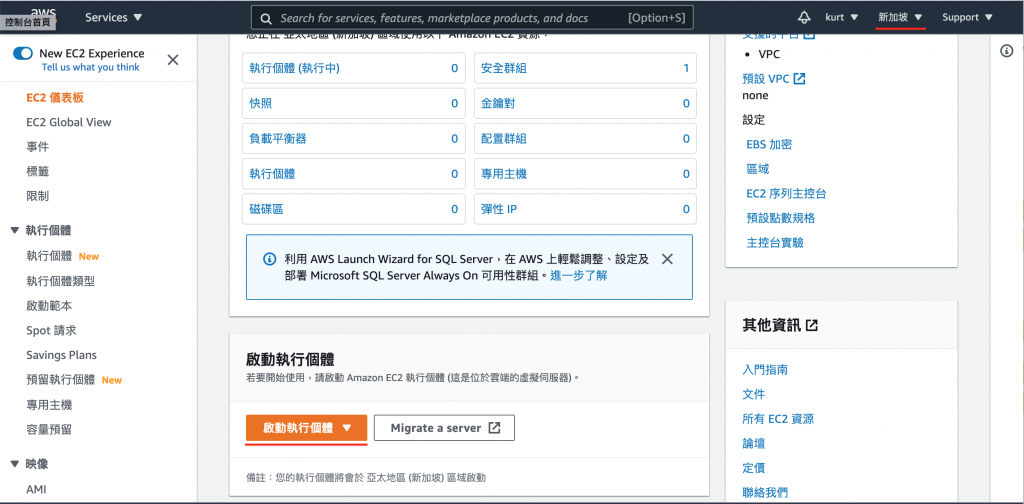
Task: Open the Support dropdown menu
Action: coord(967,17)
